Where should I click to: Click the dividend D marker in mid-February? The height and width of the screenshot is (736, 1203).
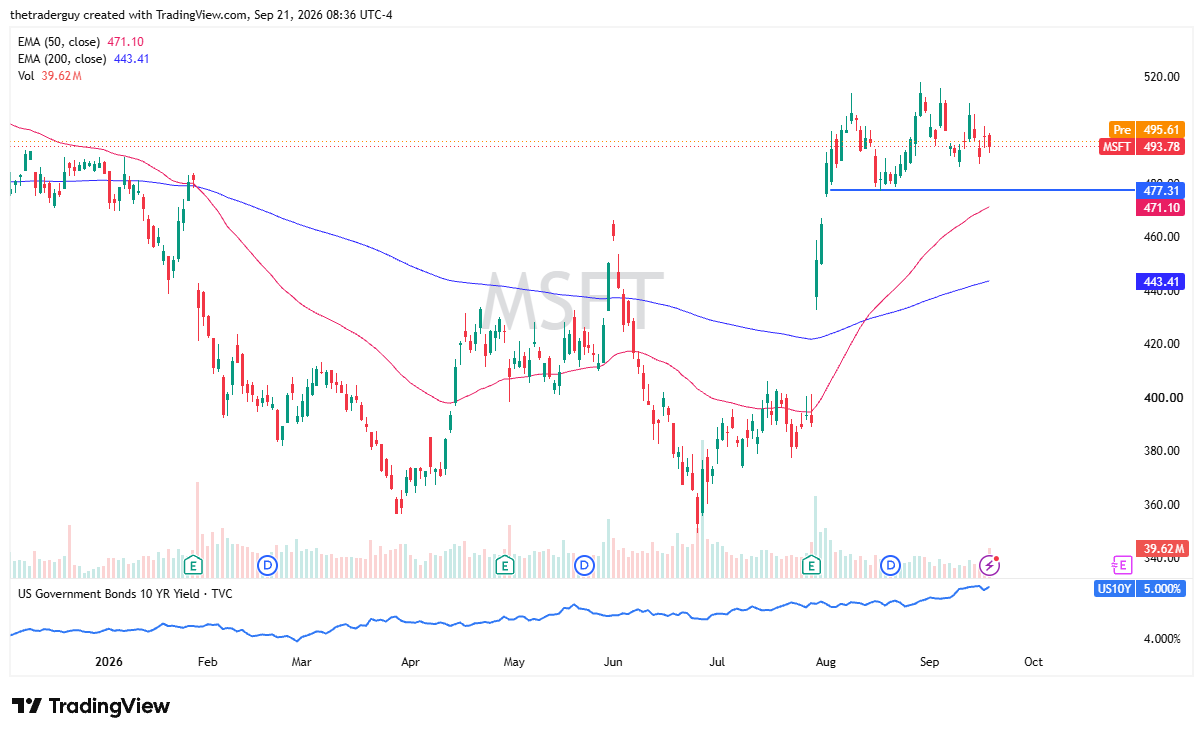[x=267, y=566]
